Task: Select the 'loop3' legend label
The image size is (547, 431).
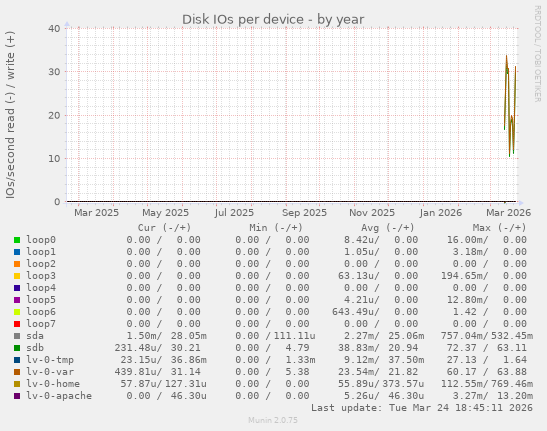Action: (41, 276)
